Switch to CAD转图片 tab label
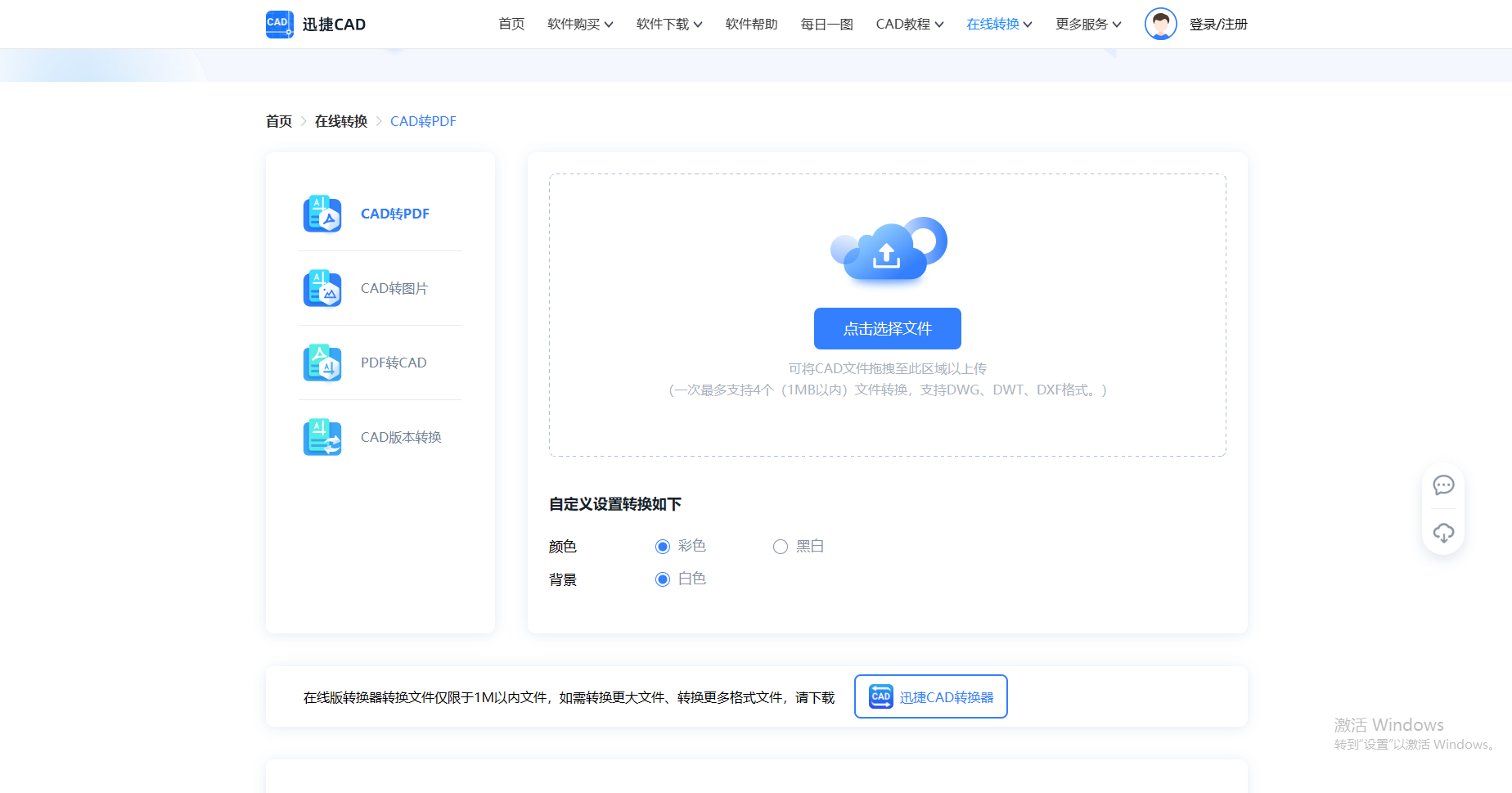The width and height of the screenshot is (1512, 793). pos(394,288)
